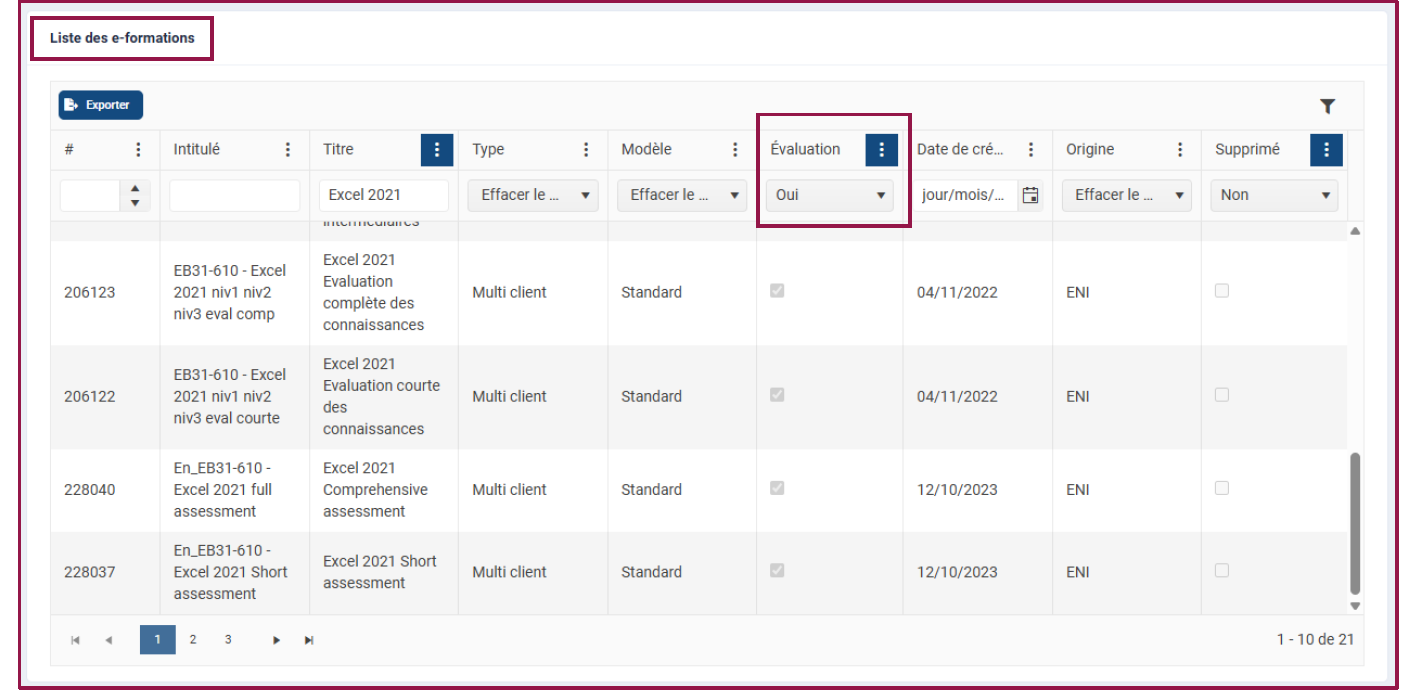
Task: Open the Titre column options menu
Action: pos(437,150)
